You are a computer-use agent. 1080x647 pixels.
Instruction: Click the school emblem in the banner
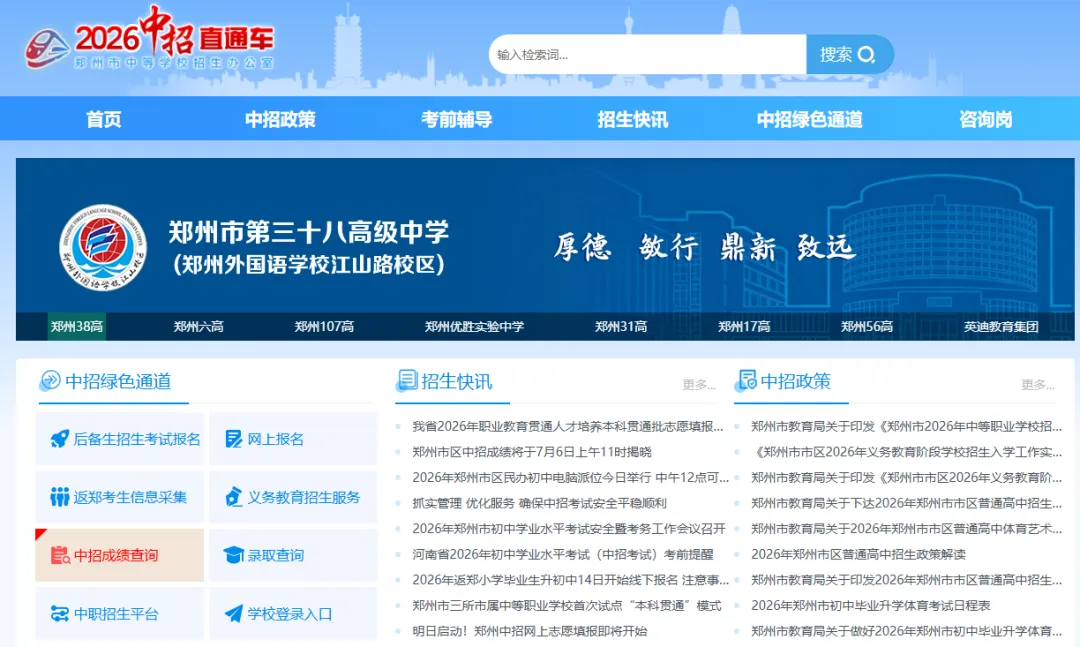103,247
